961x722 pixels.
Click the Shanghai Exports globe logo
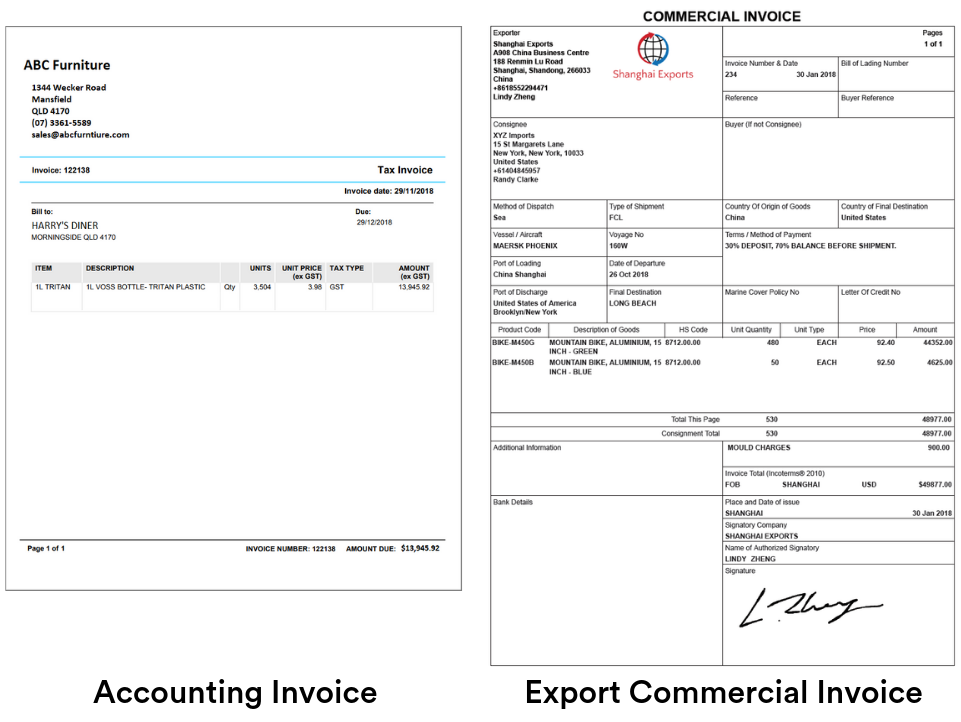click(653, 49)
